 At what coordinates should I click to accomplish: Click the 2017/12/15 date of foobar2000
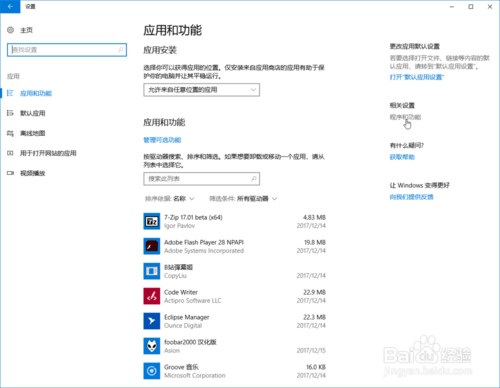click(311, 351)
